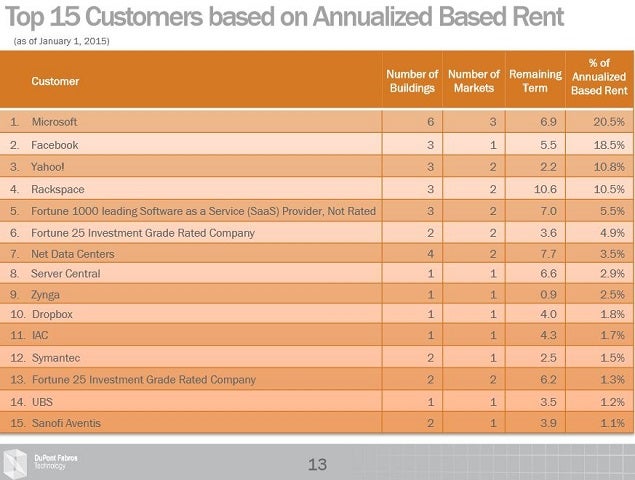Click UBS's remaining term 3.5
Viewport: 635px width, 480px height.
click(548, 402)
